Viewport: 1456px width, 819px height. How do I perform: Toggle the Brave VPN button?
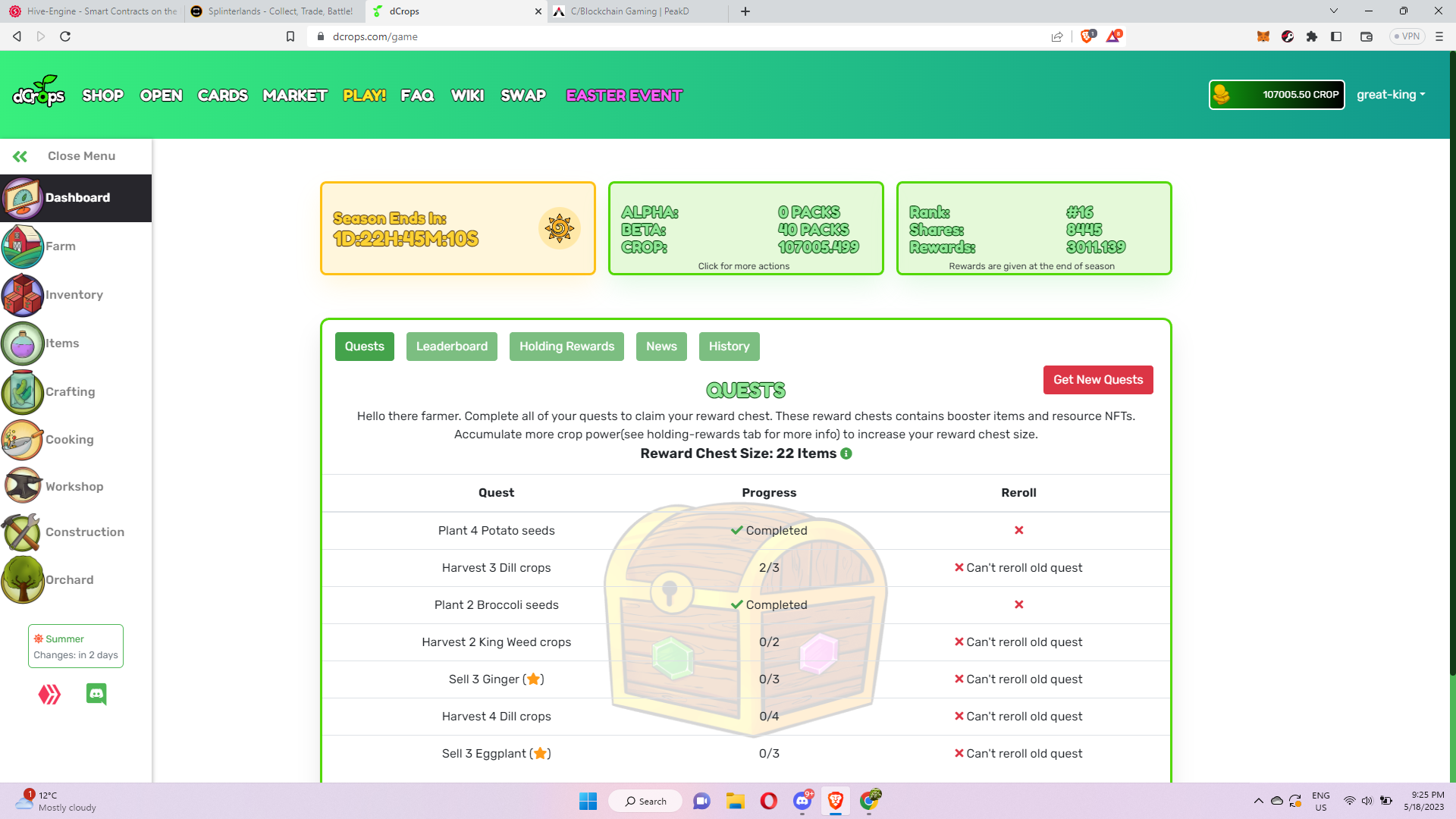click(x=1407, y=36)
